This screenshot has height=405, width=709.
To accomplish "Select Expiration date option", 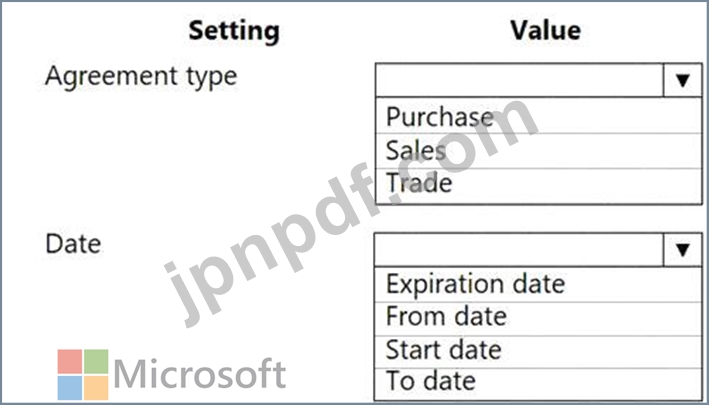I will click(475, 284).
